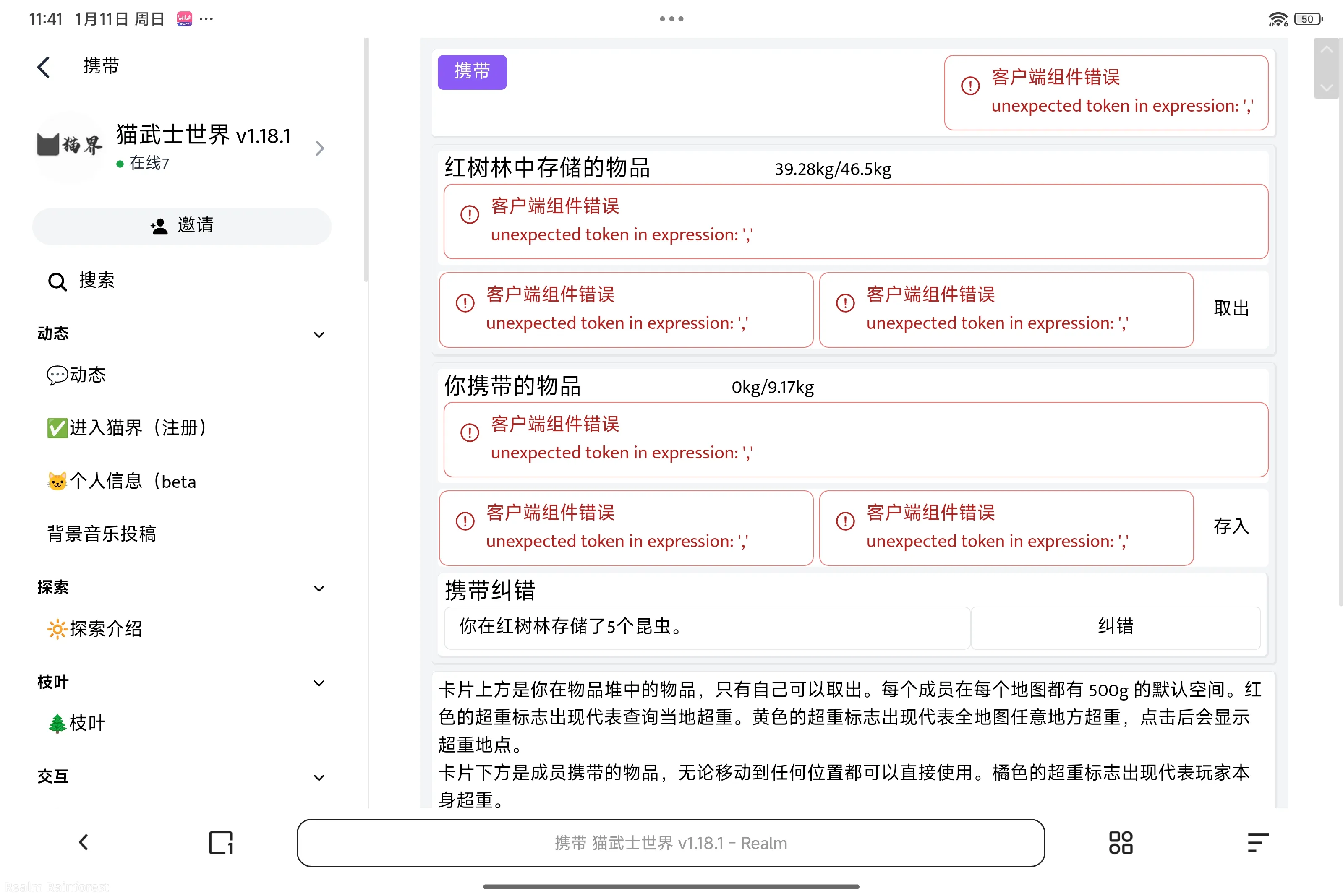Open 个人信息（beta page

[x=122, y=481]
